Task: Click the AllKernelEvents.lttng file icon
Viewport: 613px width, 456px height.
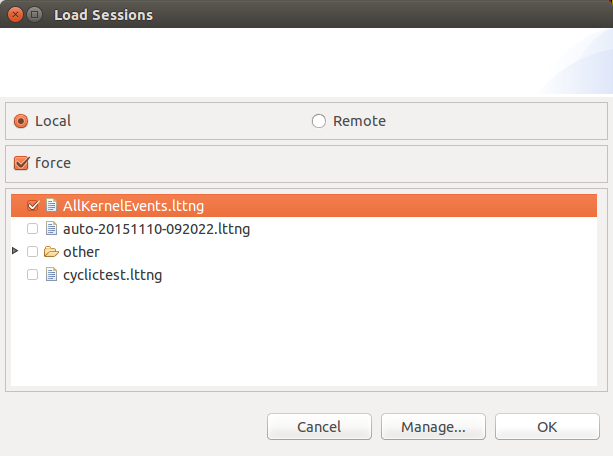Action: click(51, 206)
